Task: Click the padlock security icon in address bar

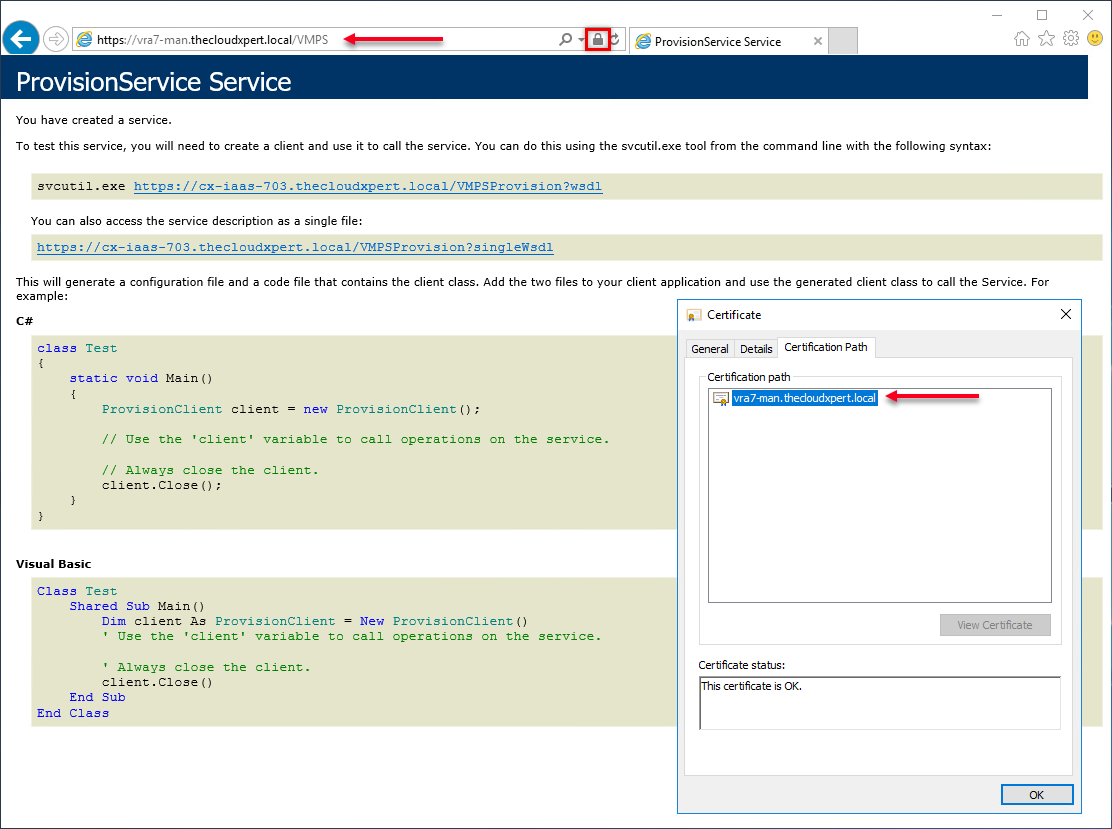Action: pos(598,40)
